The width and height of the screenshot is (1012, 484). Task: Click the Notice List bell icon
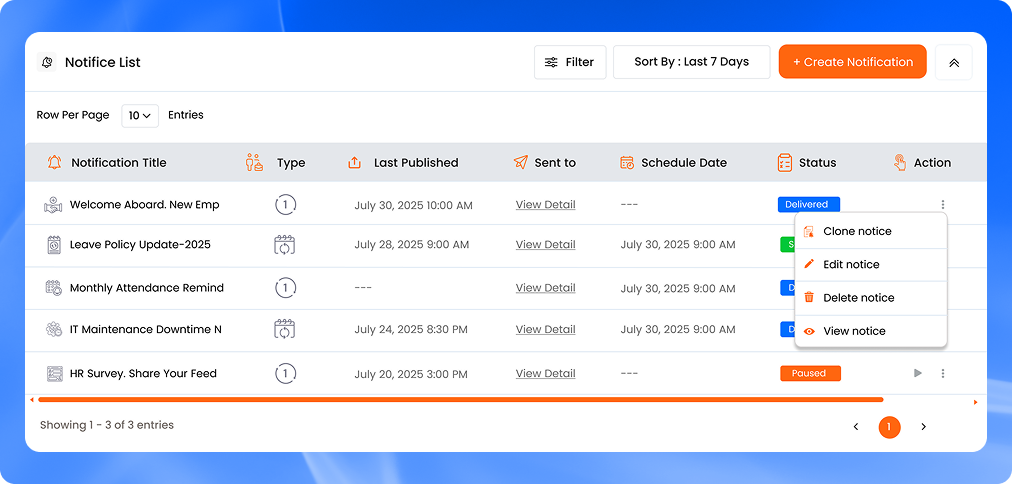coord(47,62)
